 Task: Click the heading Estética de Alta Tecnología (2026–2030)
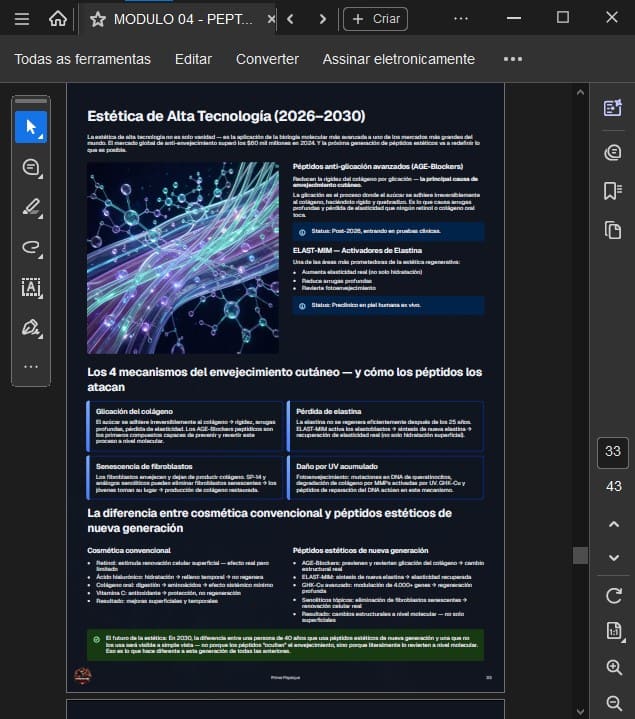point(226,116)
